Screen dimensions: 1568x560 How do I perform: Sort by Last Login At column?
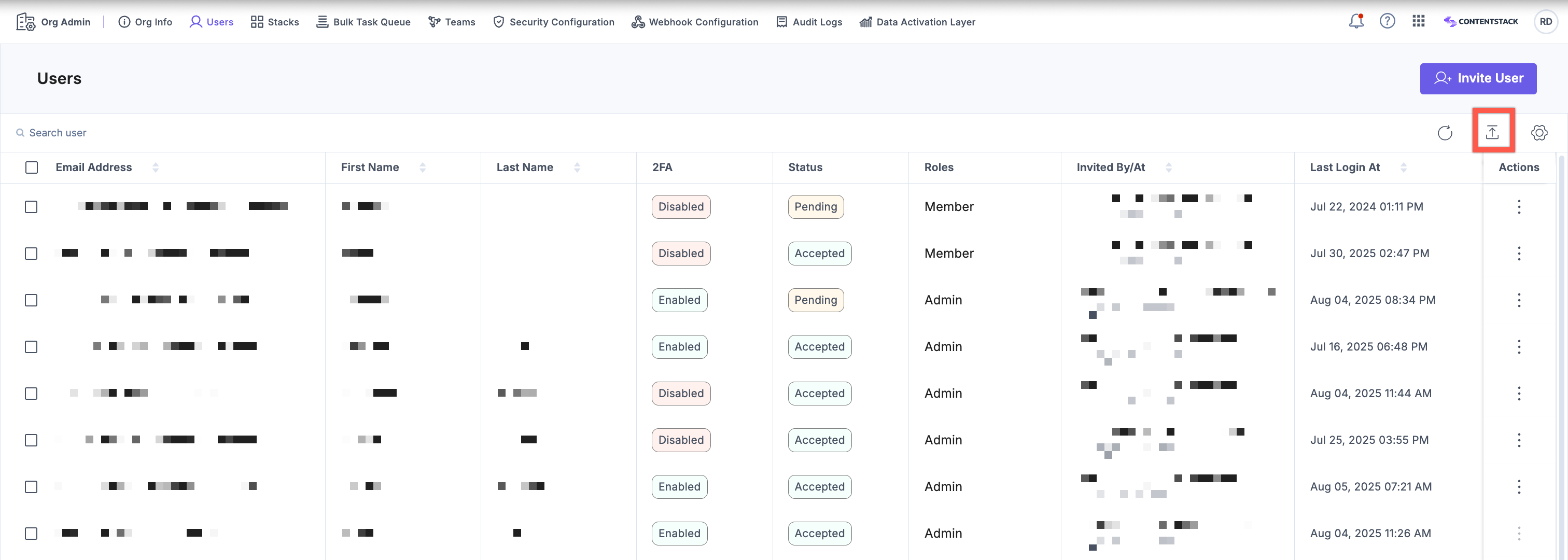click(x=1403, y=167)
